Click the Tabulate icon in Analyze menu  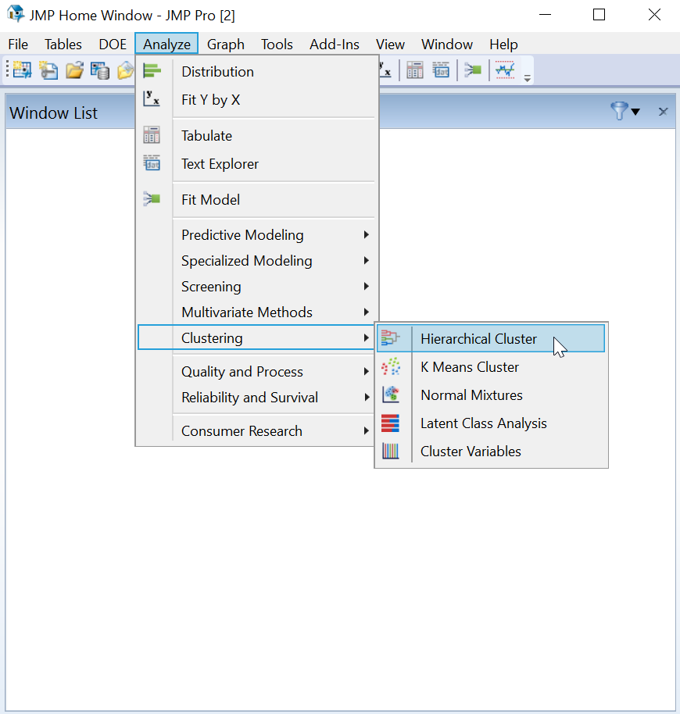[152, 135]
